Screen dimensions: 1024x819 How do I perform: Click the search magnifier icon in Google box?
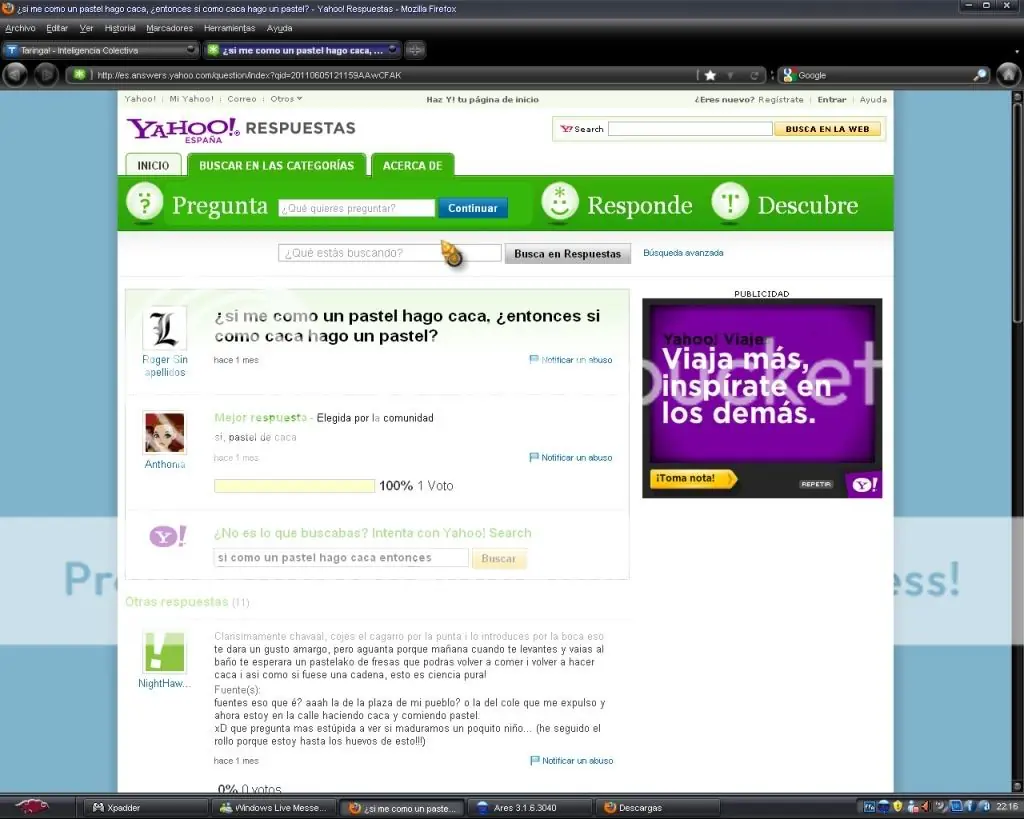tap(980, 75)
